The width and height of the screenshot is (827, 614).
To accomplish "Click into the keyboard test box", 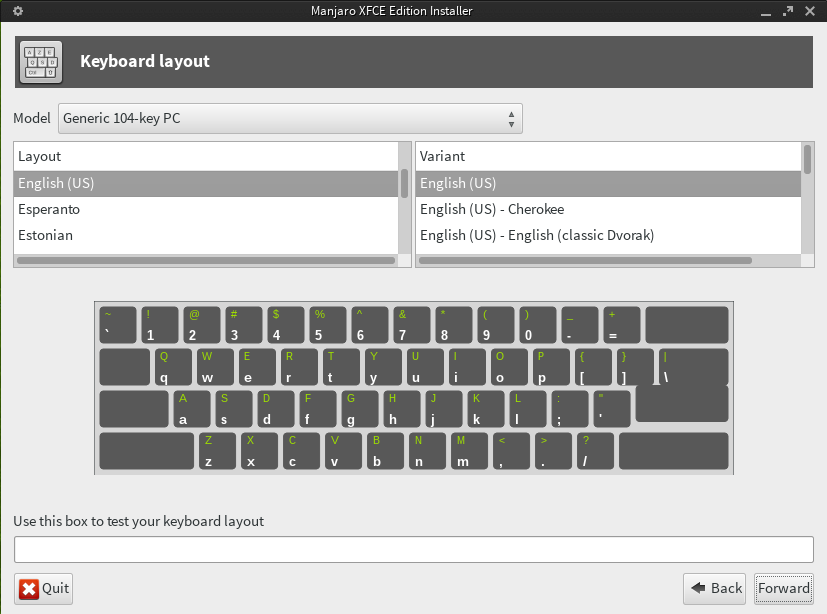I will 414,550.
